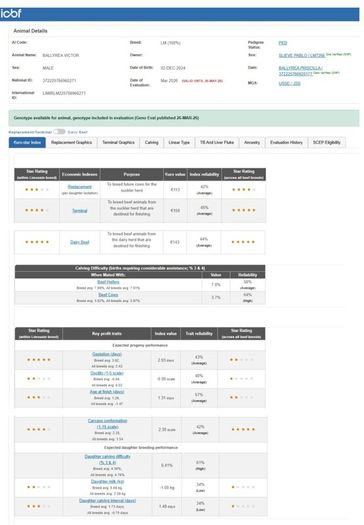Open the SCEP Eligibility tab

coord(326,142)
